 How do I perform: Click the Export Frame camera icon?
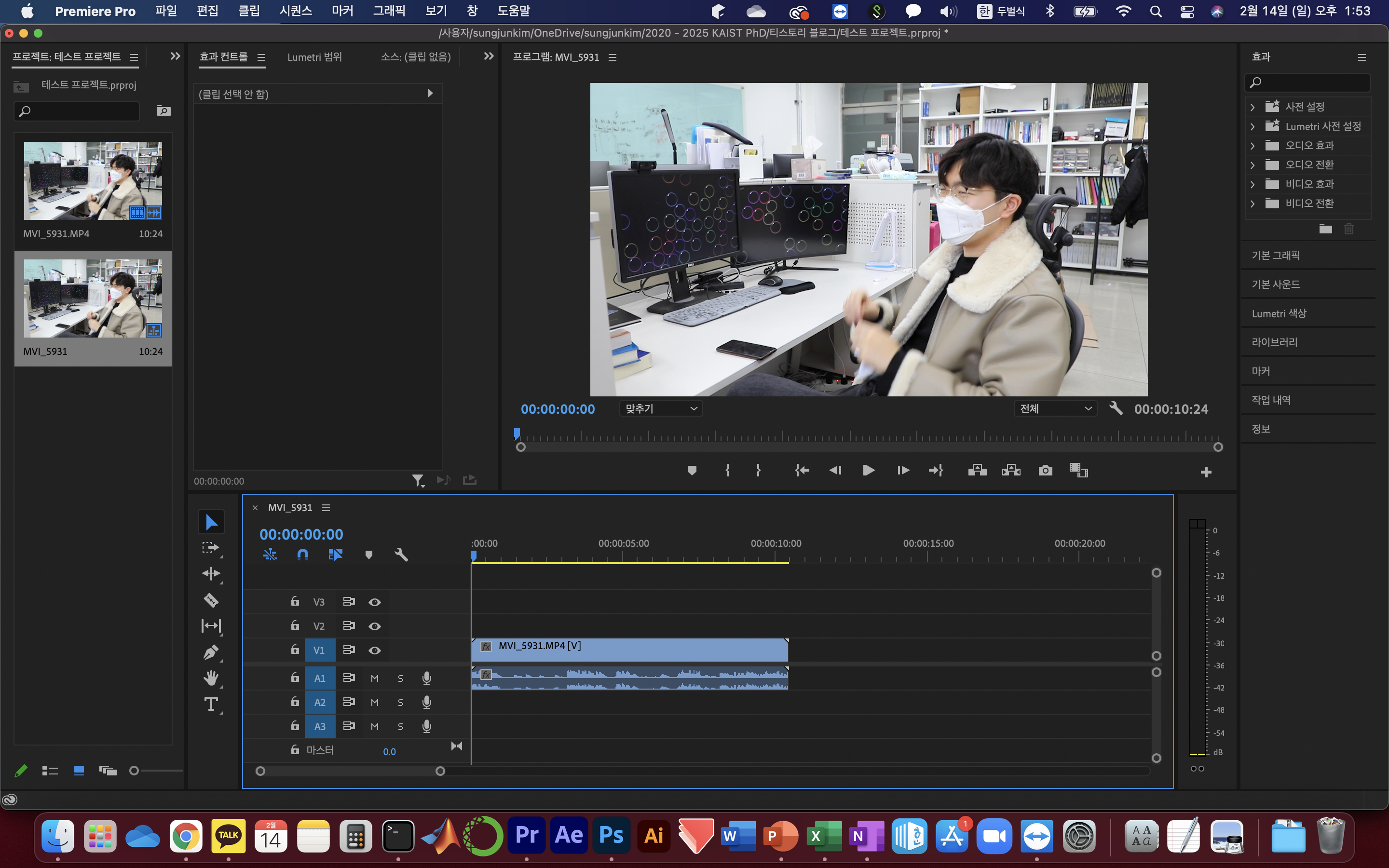click(1045, 471)
